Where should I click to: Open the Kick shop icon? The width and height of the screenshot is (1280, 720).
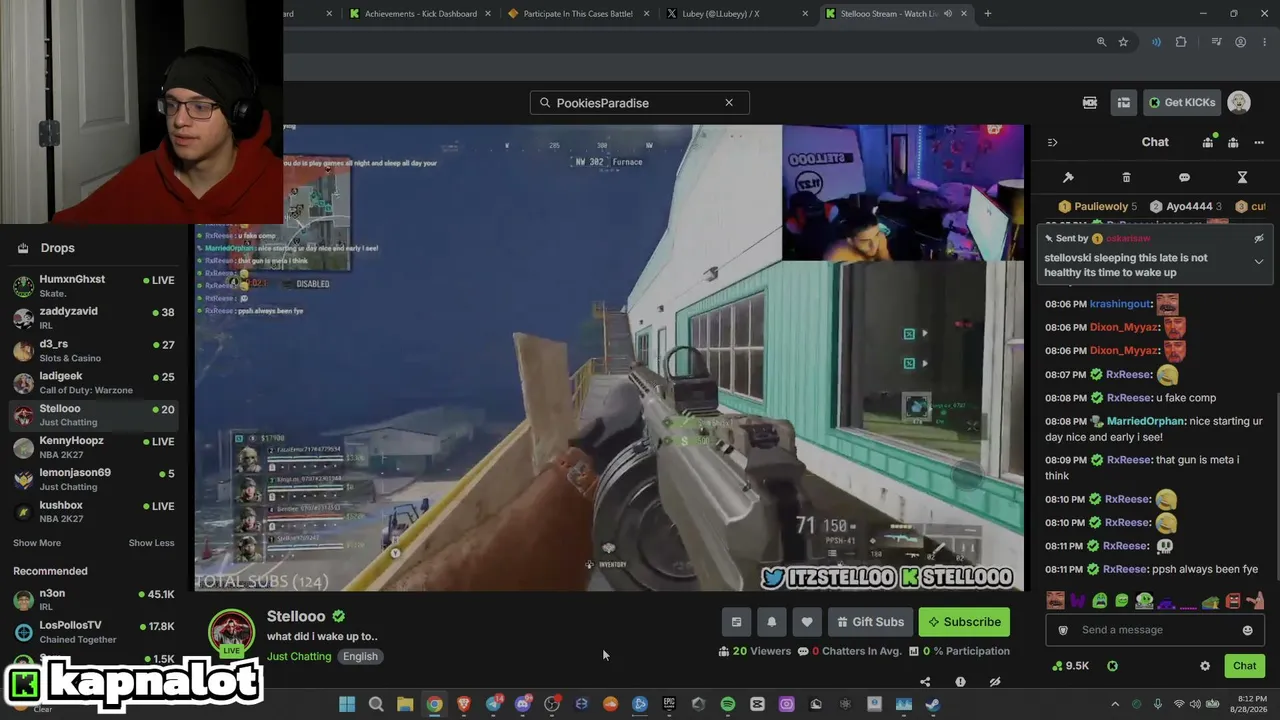(1124, 102)
